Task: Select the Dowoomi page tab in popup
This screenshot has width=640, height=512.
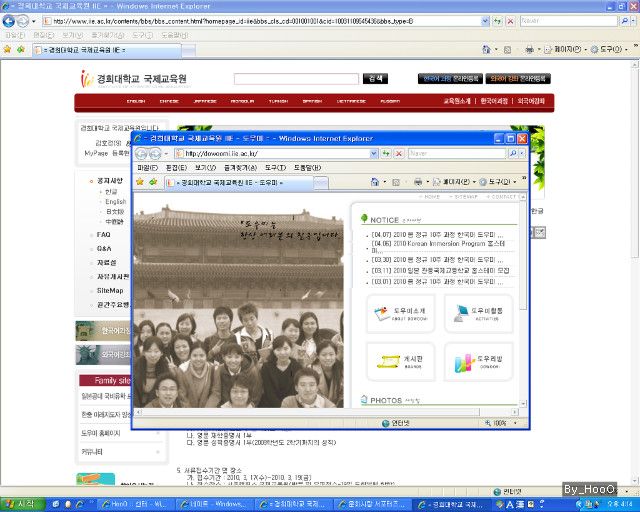Action: coord(238,183)
